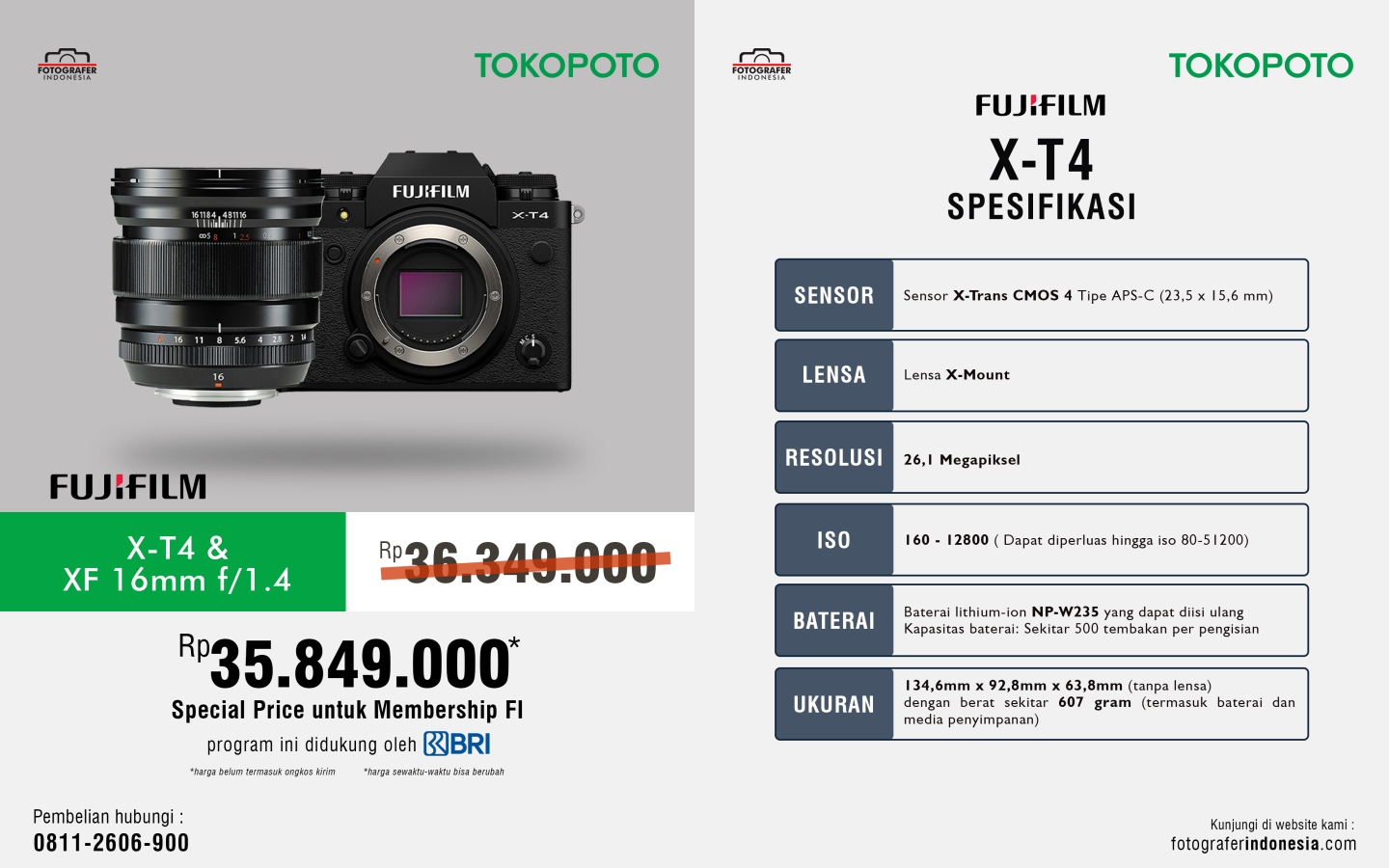Screen dimensions: 1389x868
Task: Click the Fujifilm logo above X-T4 Spesifikasi
Action: 1041,105
